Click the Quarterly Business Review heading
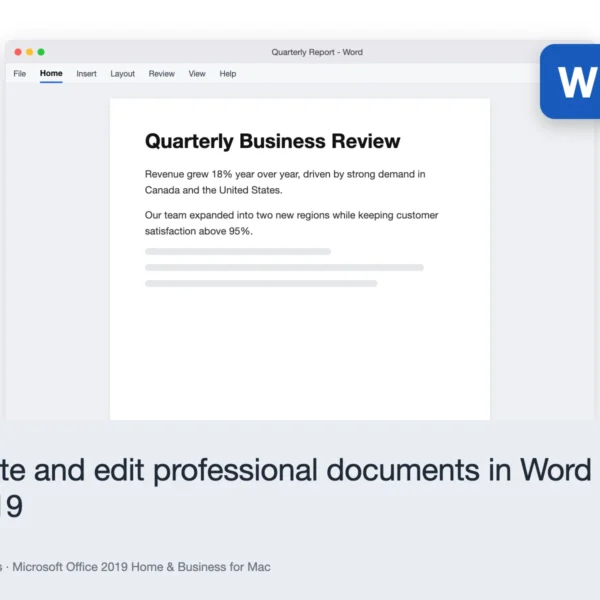The image size is (600, 600). [272, 141]
